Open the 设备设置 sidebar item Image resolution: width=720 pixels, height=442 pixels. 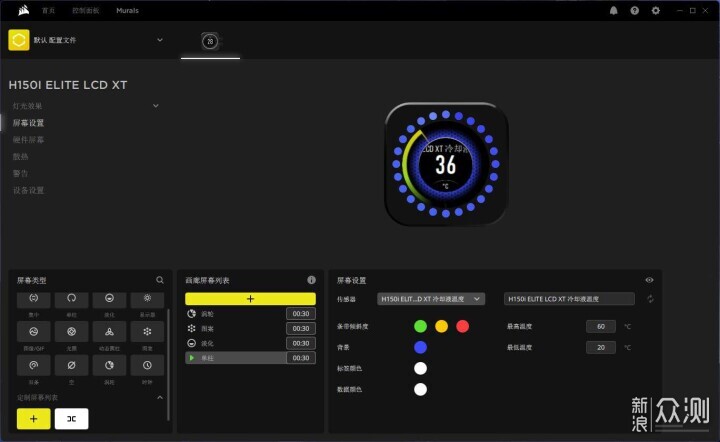pos(28,190)
